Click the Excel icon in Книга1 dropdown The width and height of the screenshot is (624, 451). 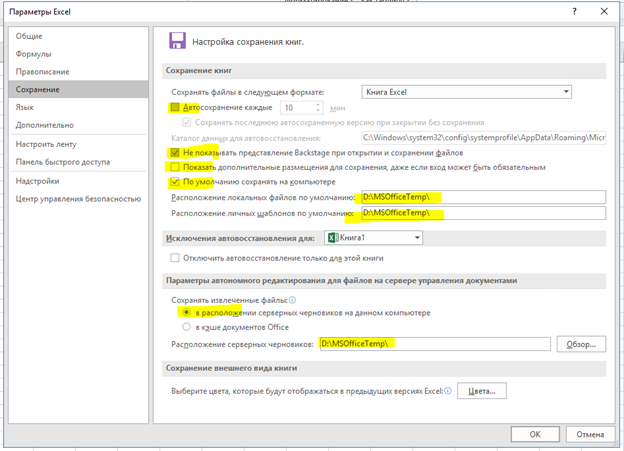click(x=333, y=238)
